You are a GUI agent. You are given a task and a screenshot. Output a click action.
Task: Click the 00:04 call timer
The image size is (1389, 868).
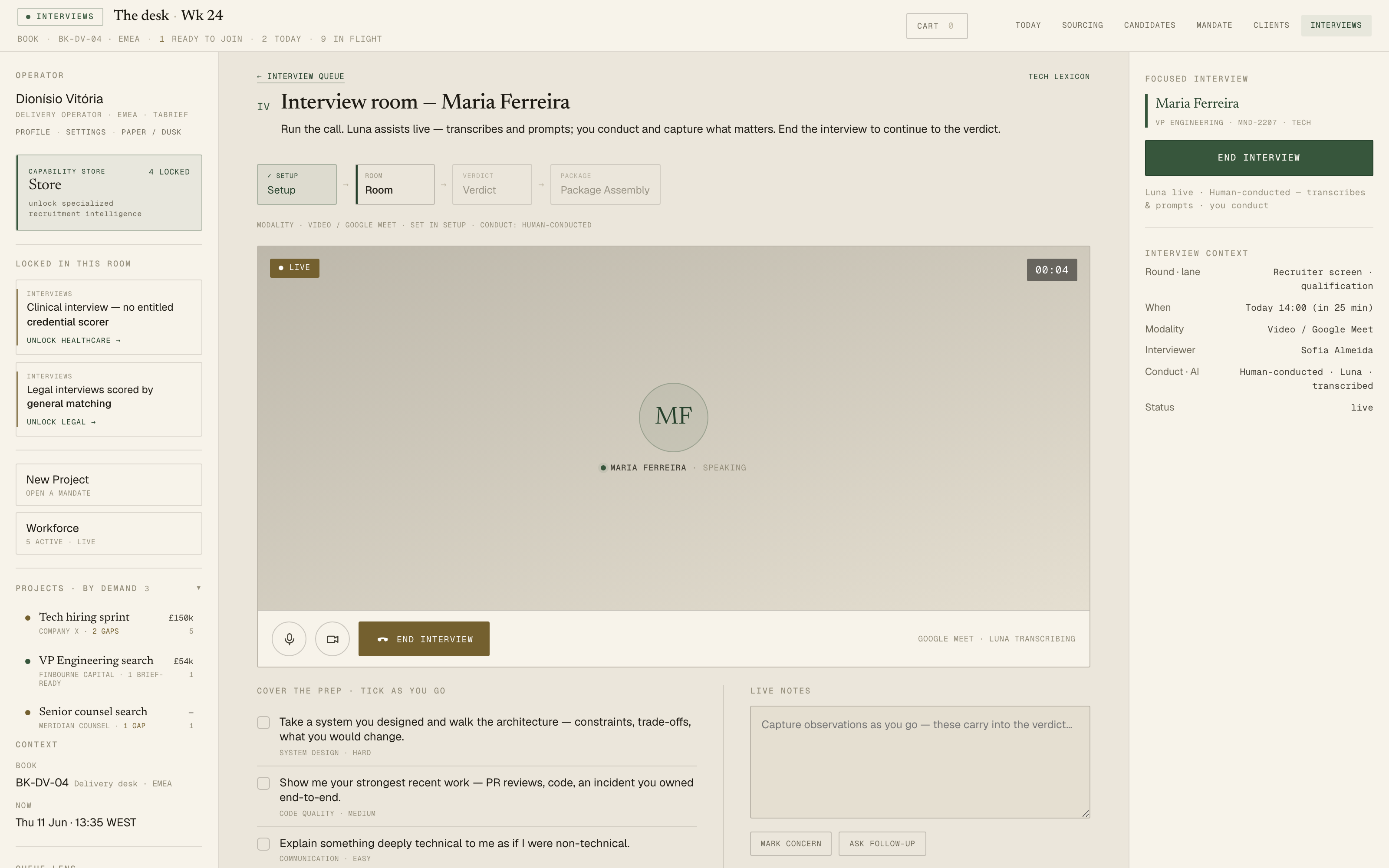tap(1051, 270)
